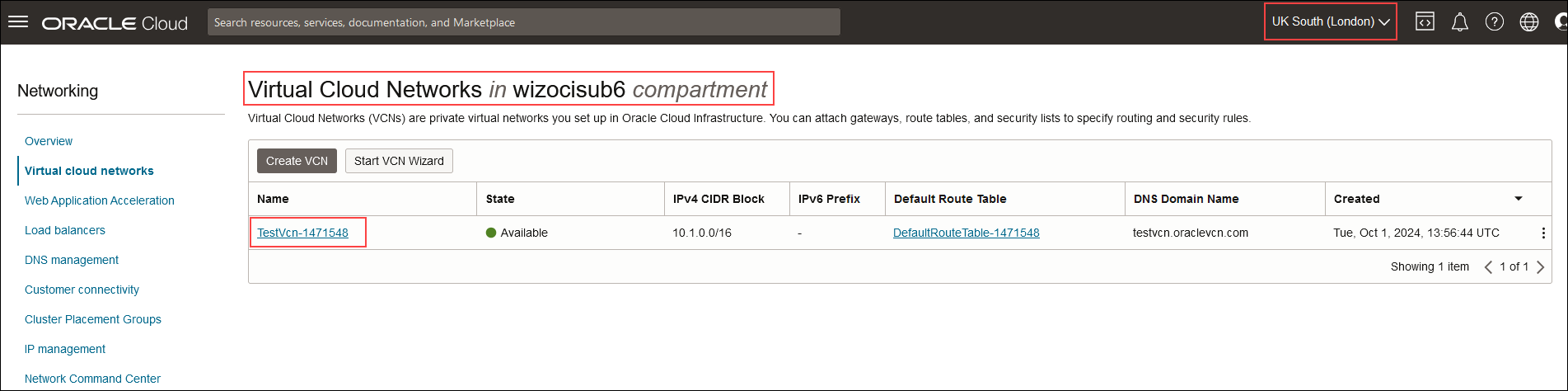
Task: Go to the previous results page
Action: (x=1488, y=267)
